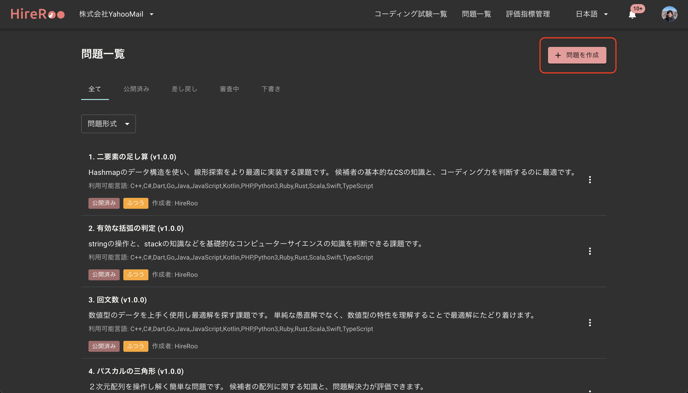The height and width of the screenshot is (393, 688).
Task: Go to コーディング試験一覧
Action: point(411,14)
